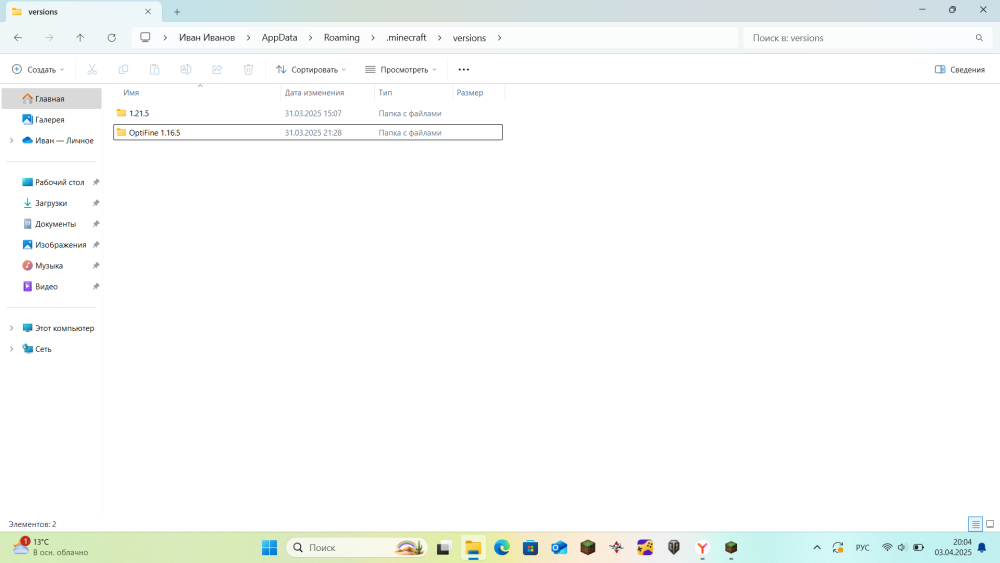
Task: Open Галерея in the sidebar
Action: [x=52, y=119]
